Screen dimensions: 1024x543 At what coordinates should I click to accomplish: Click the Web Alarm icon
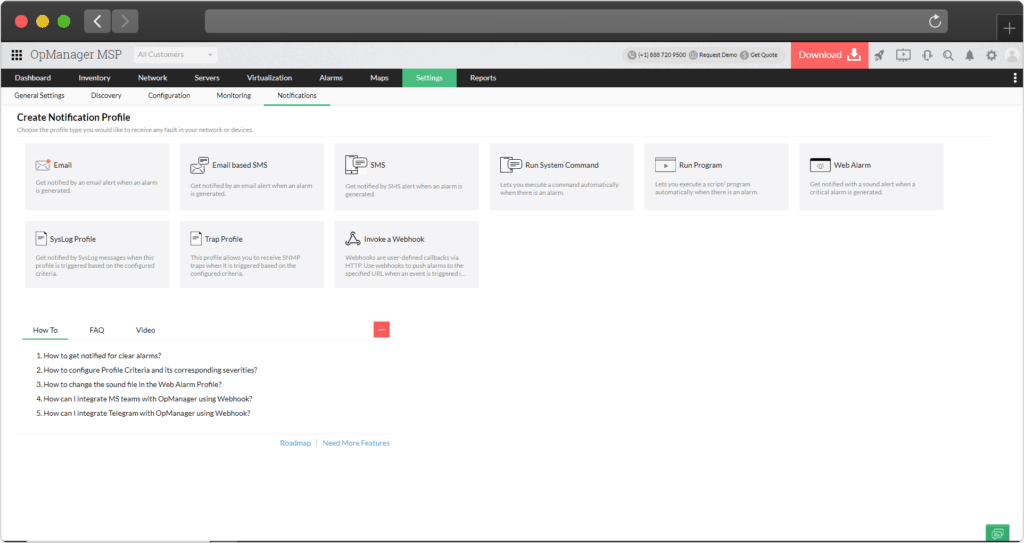(x=820, y=165)
